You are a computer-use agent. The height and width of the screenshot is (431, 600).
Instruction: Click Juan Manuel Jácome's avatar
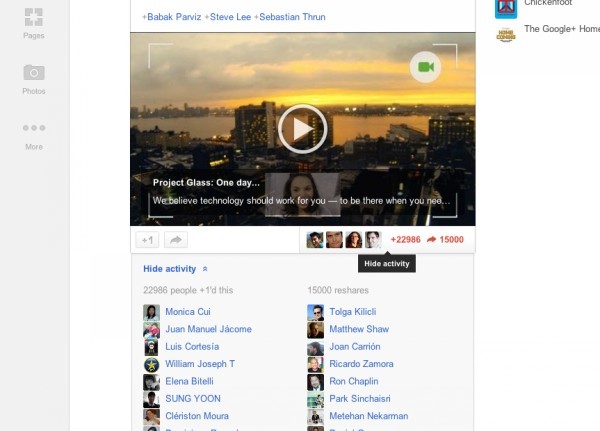[x=152, y=330]
